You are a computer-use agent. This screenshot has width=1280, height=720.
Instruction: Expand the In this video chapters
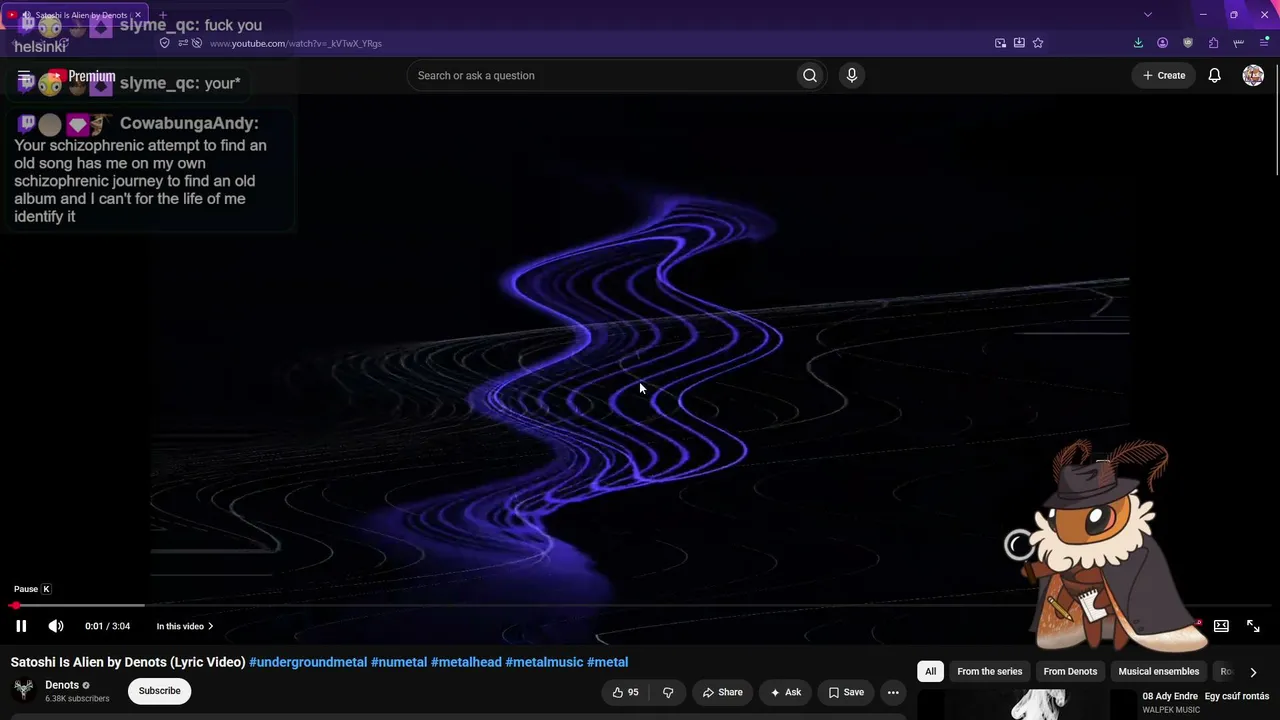click(185, 626)
